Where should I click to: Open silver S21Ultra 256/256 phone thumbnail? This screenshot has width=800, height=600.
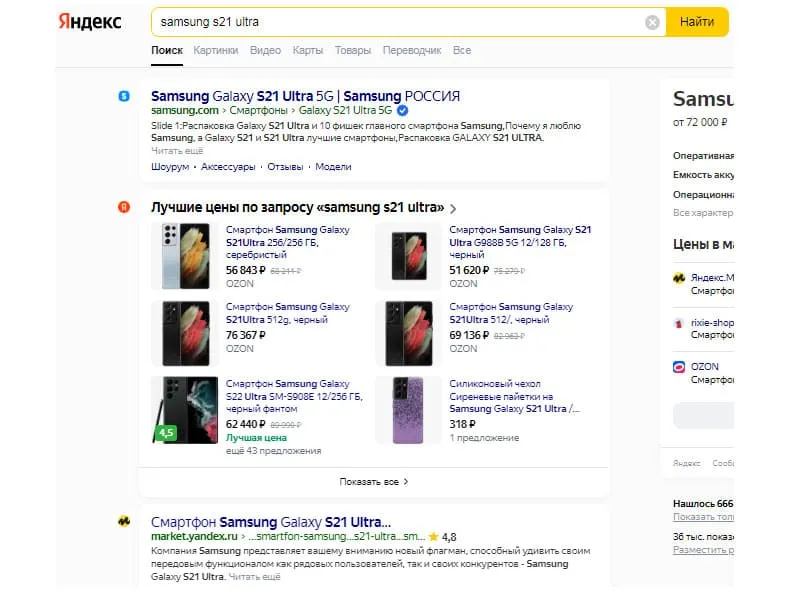point(185,257)
